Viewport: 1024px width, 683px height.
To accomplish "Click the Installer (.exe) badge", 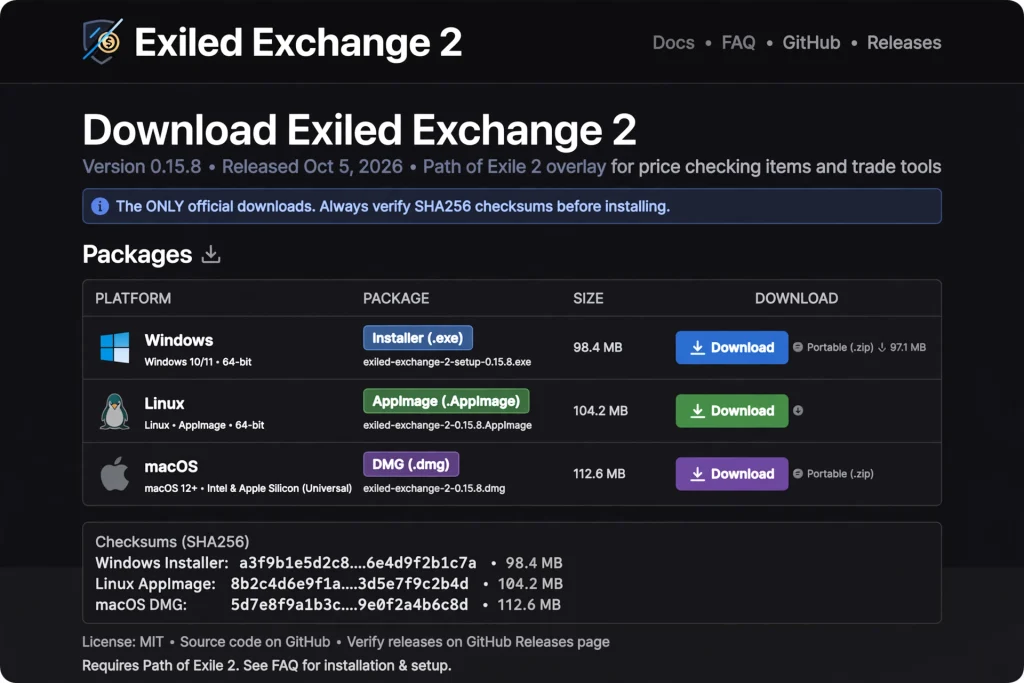I will (x=418, y=338).
